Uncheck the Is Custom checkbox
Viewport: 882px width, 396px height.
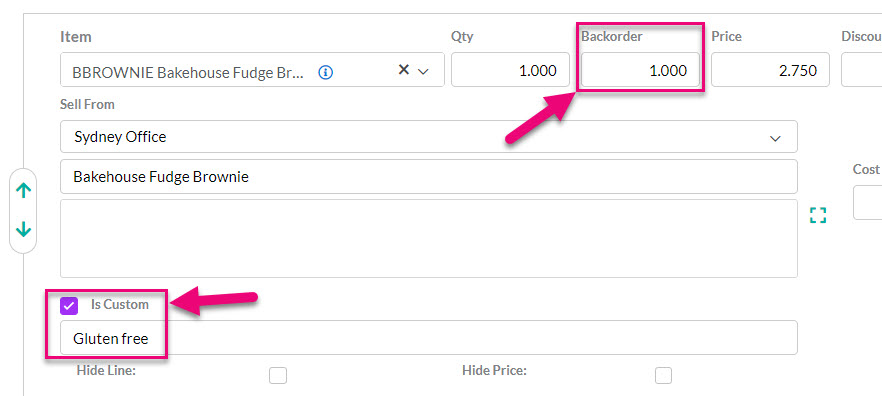(x=69, y=305)
